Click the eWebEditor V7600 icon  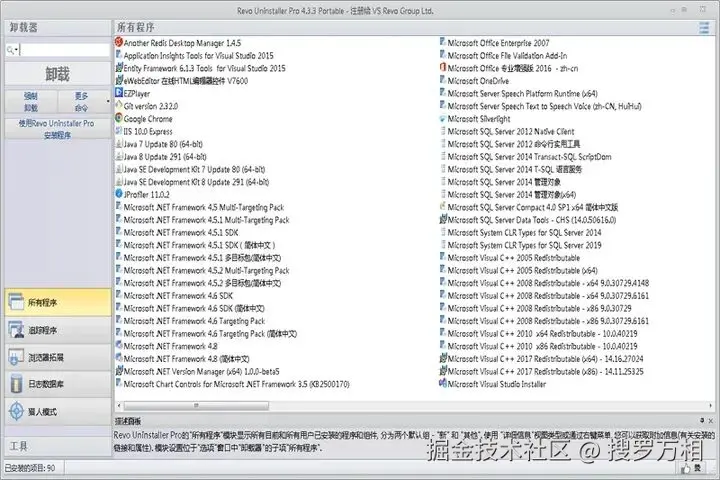pos(119,80)
